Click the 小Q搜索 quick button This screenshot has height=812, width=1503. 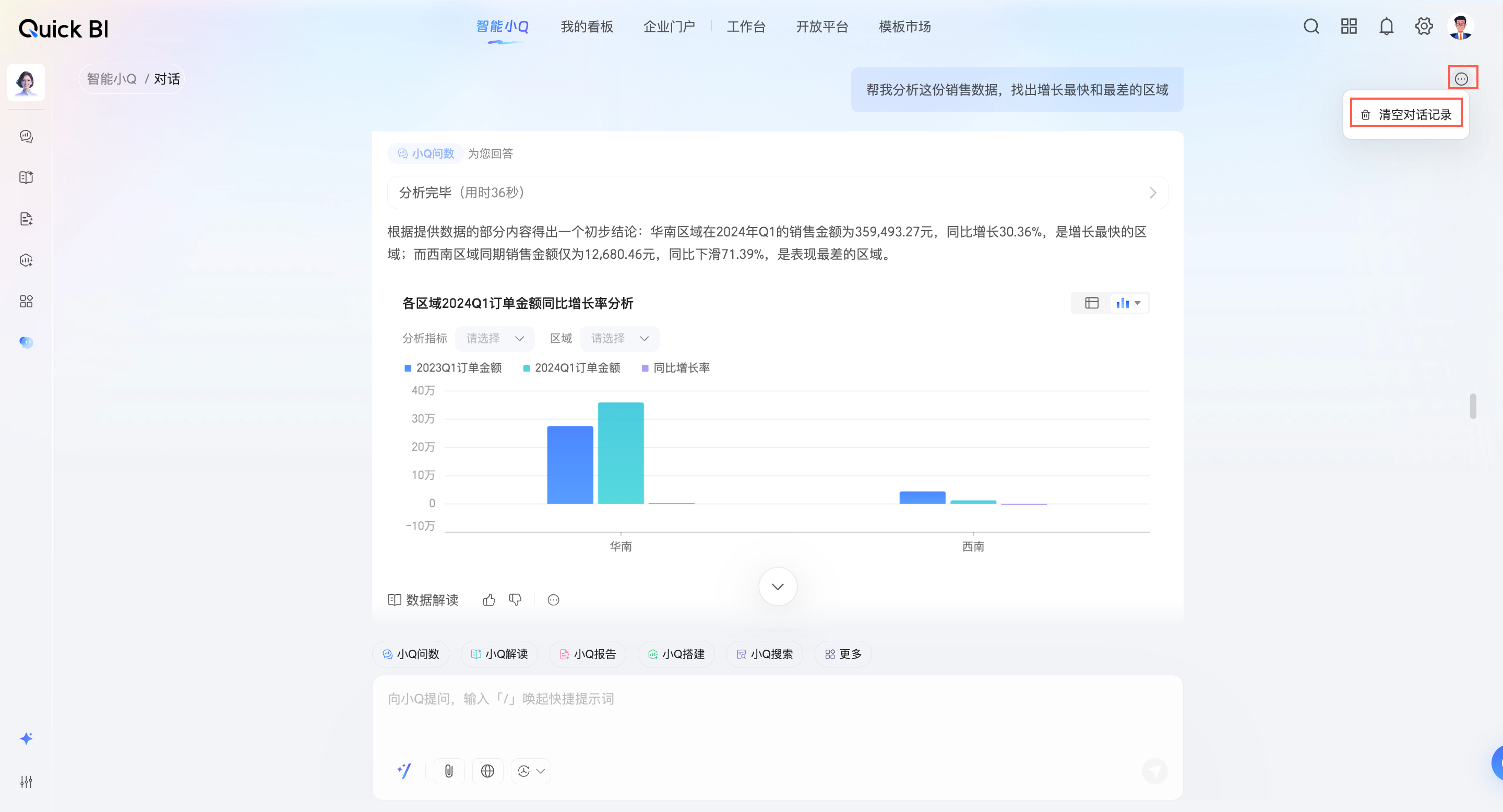tap(765, 654)
